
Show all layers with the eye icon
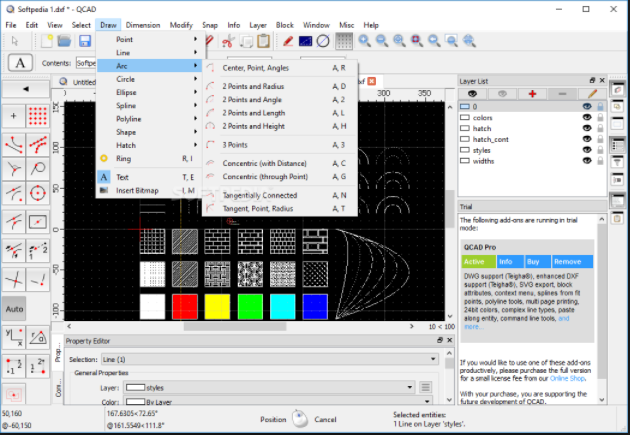coord(472,94)
